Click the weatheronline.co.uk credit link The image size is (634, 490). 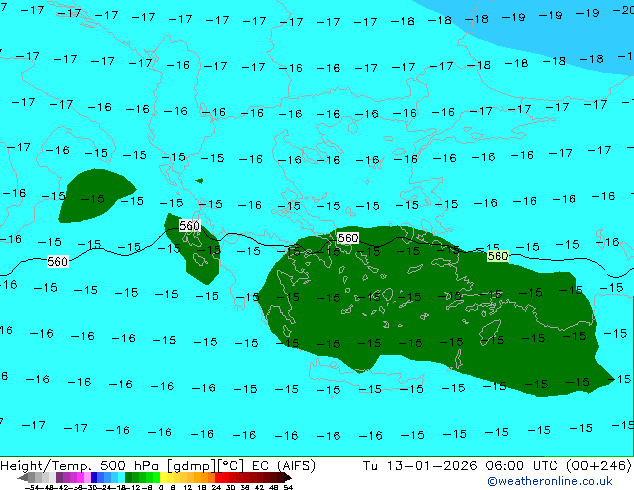coord(549,481)
